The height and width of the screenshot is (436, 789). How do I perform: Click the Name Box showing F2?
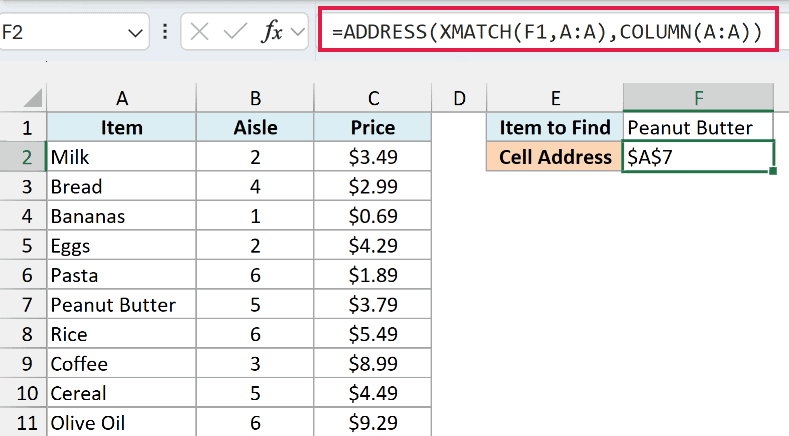(74, 32)
